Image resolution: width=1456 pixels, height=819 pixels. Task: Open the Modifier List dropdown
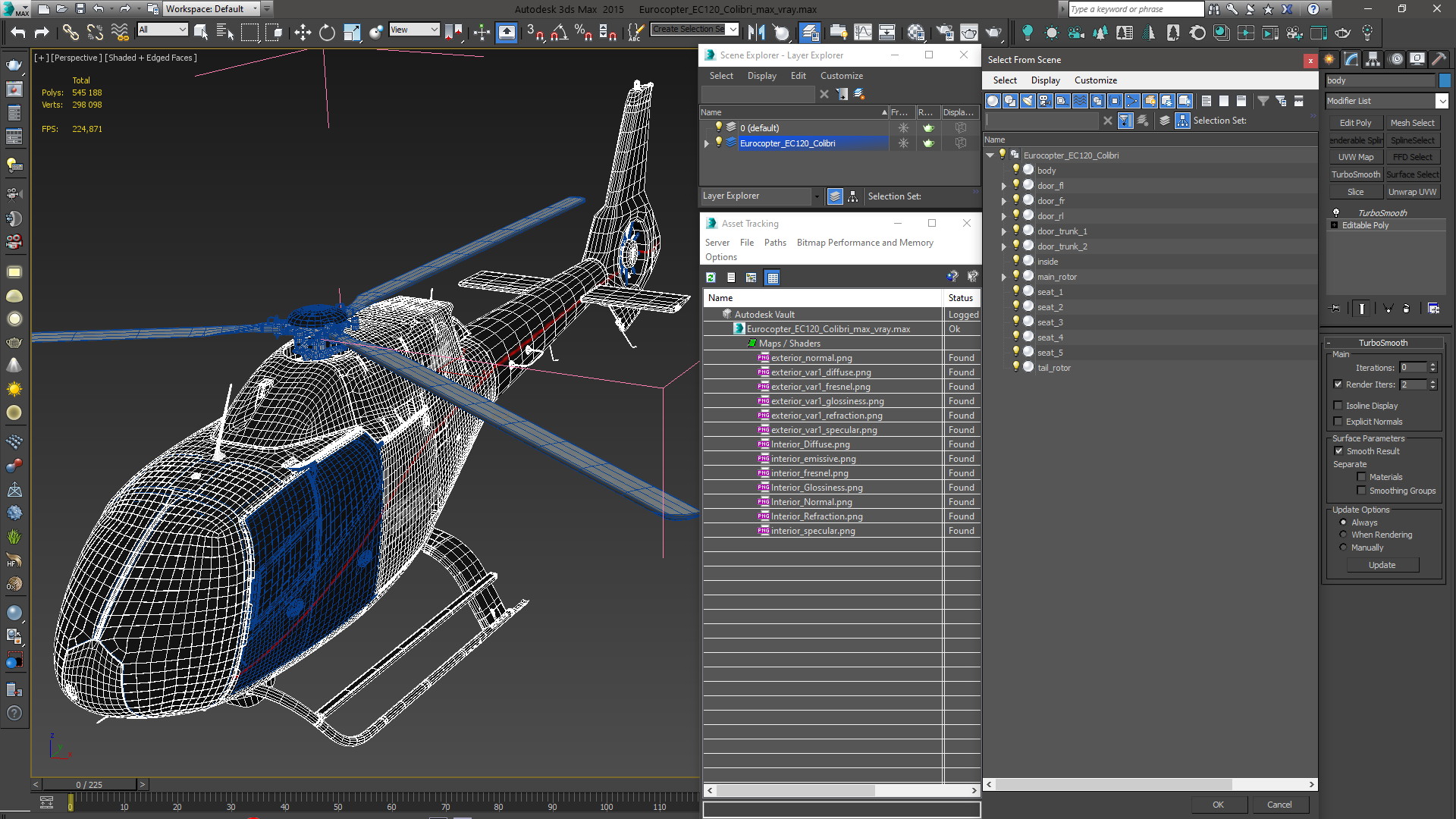pyautogui.click(x=1442, y=101)
